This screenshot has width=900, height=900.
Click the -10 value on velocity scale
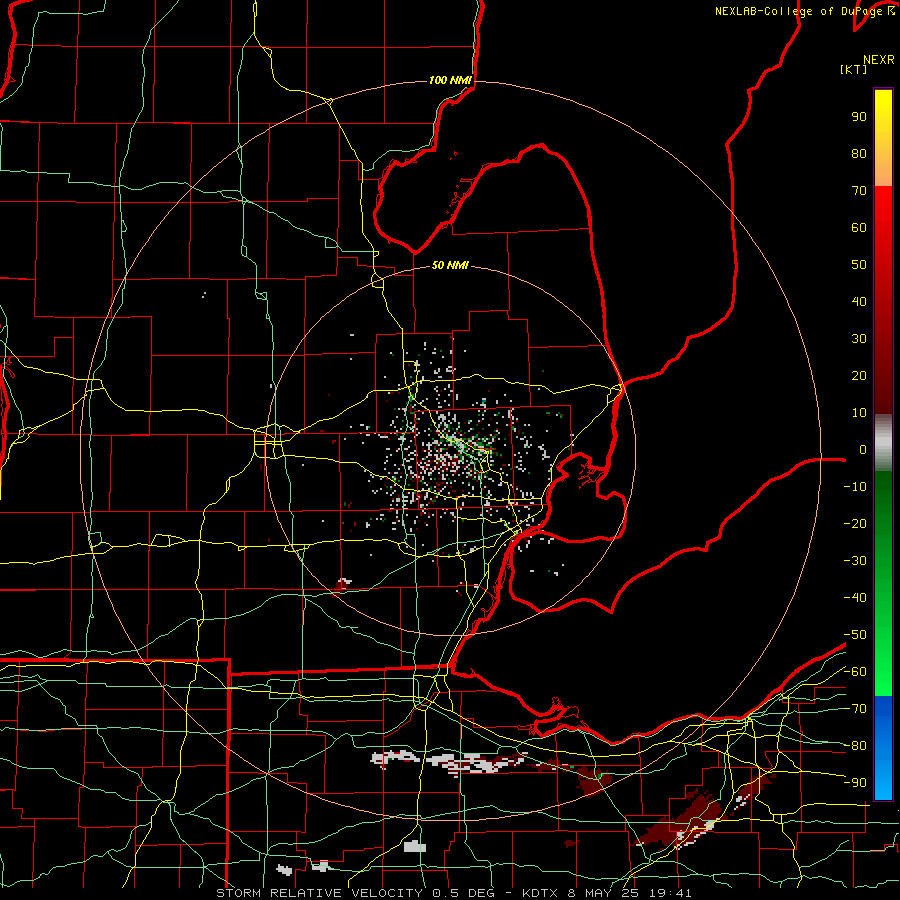855,487
